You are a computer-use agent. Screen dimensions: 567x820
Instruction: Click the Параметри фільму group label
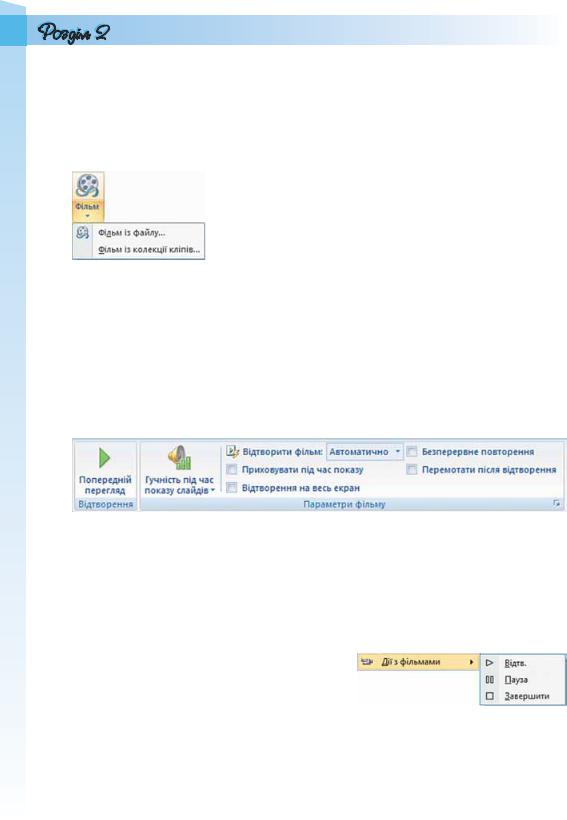pyautogui.click(x=344, y=505)
